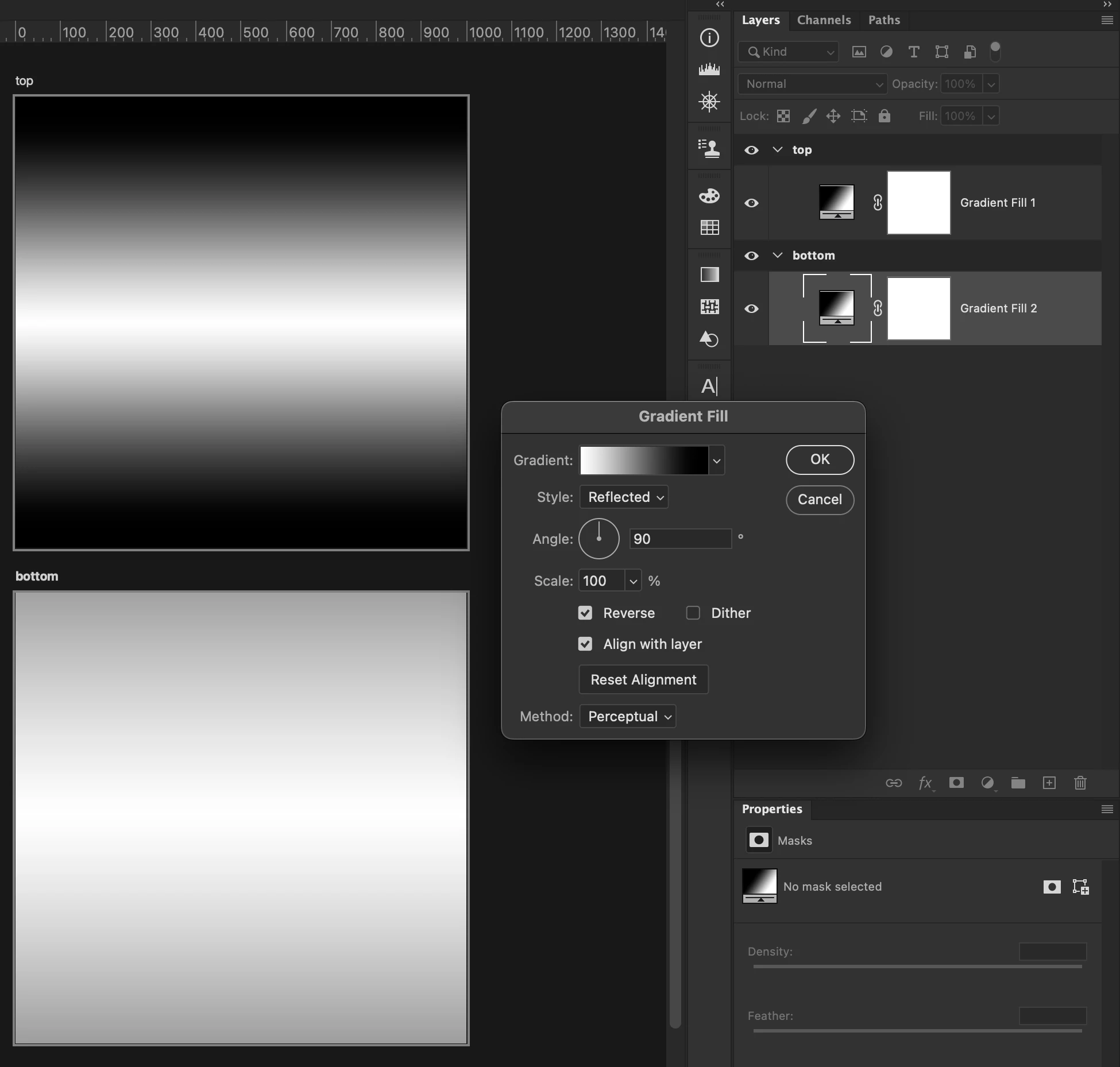
Task: Click the add layer style fx icon
Action: click(x=925, y=783)
